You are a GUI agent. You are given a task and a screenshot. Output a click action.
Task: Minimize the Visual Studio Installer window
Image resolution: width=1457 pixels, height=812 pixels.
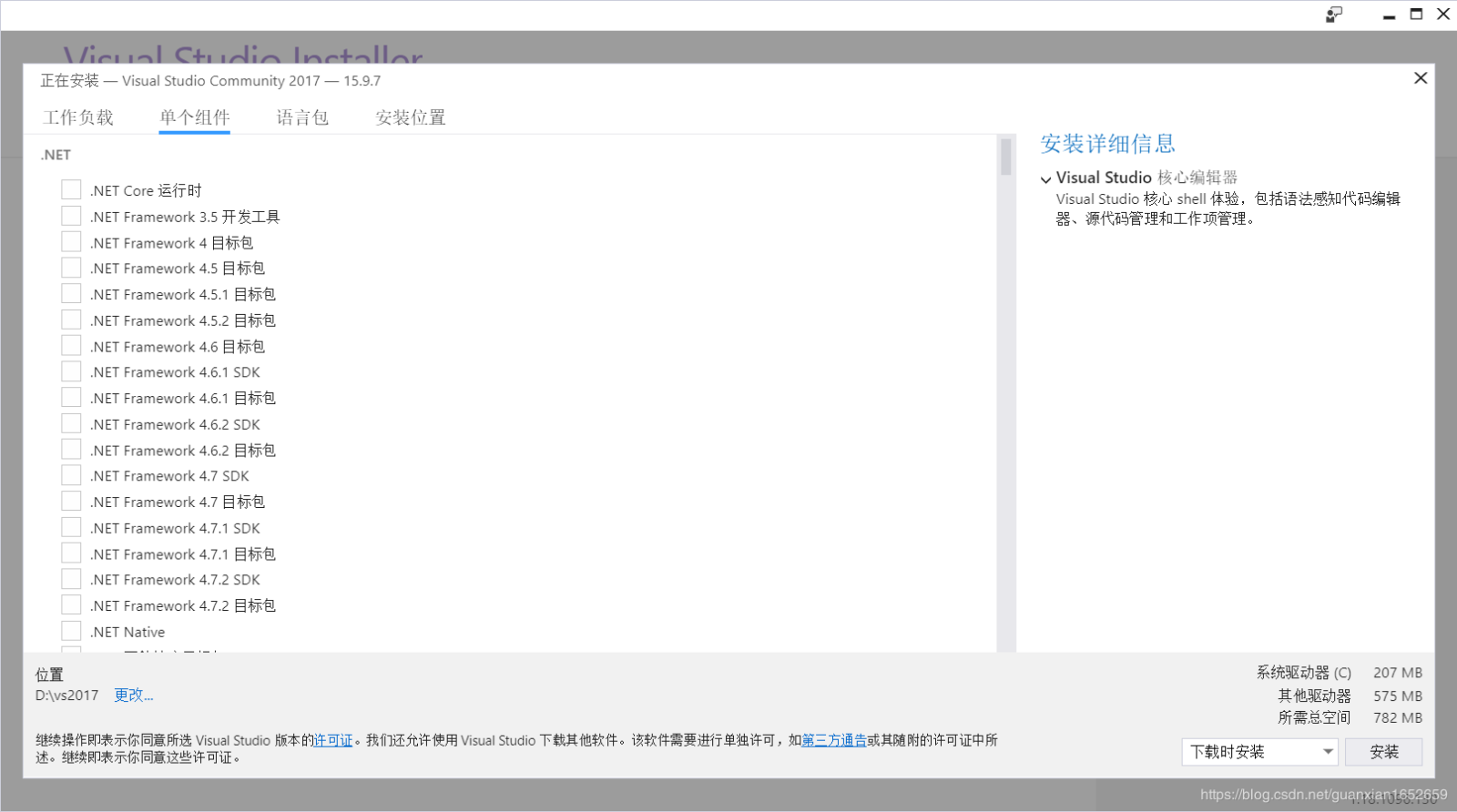pyautogui.click(x=1389, y=15)
